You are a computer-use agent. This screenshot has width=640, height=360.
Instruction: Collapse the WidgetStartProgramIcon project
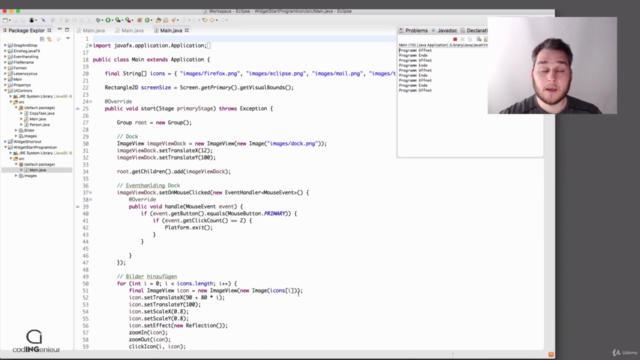pyautogui.click(x=5, y=147)
